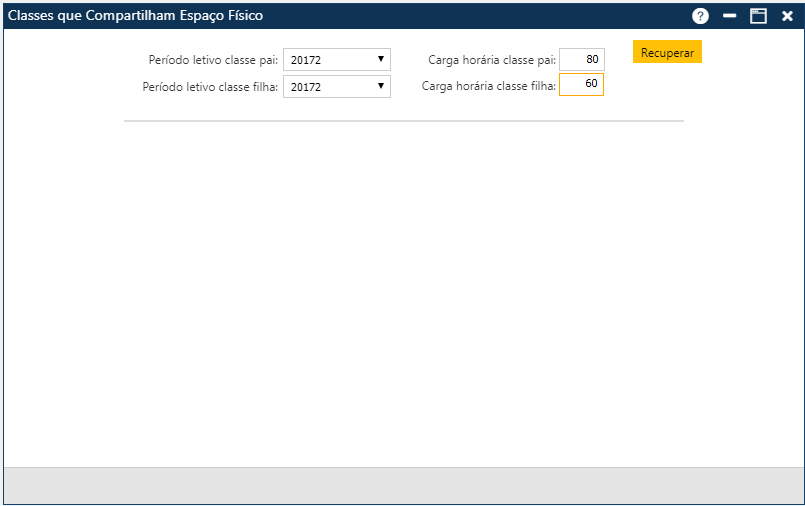Click the horizontal separator line below the filters
Viewport: 805px width, 506px height.
point(403,121)
